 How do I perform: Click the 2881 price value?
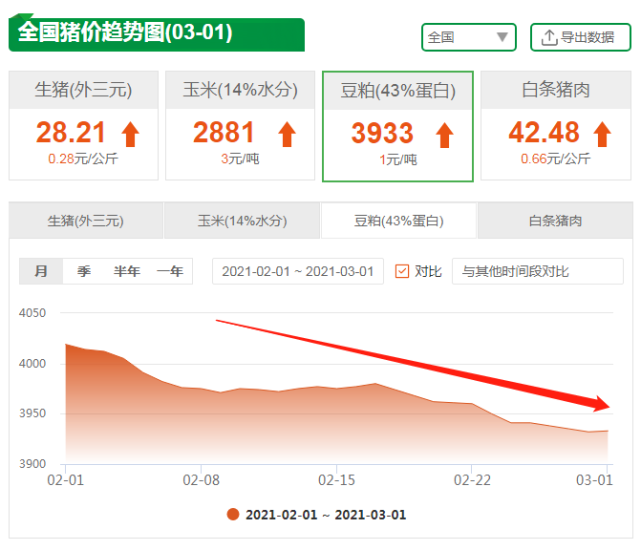click(x=224, y=132)
